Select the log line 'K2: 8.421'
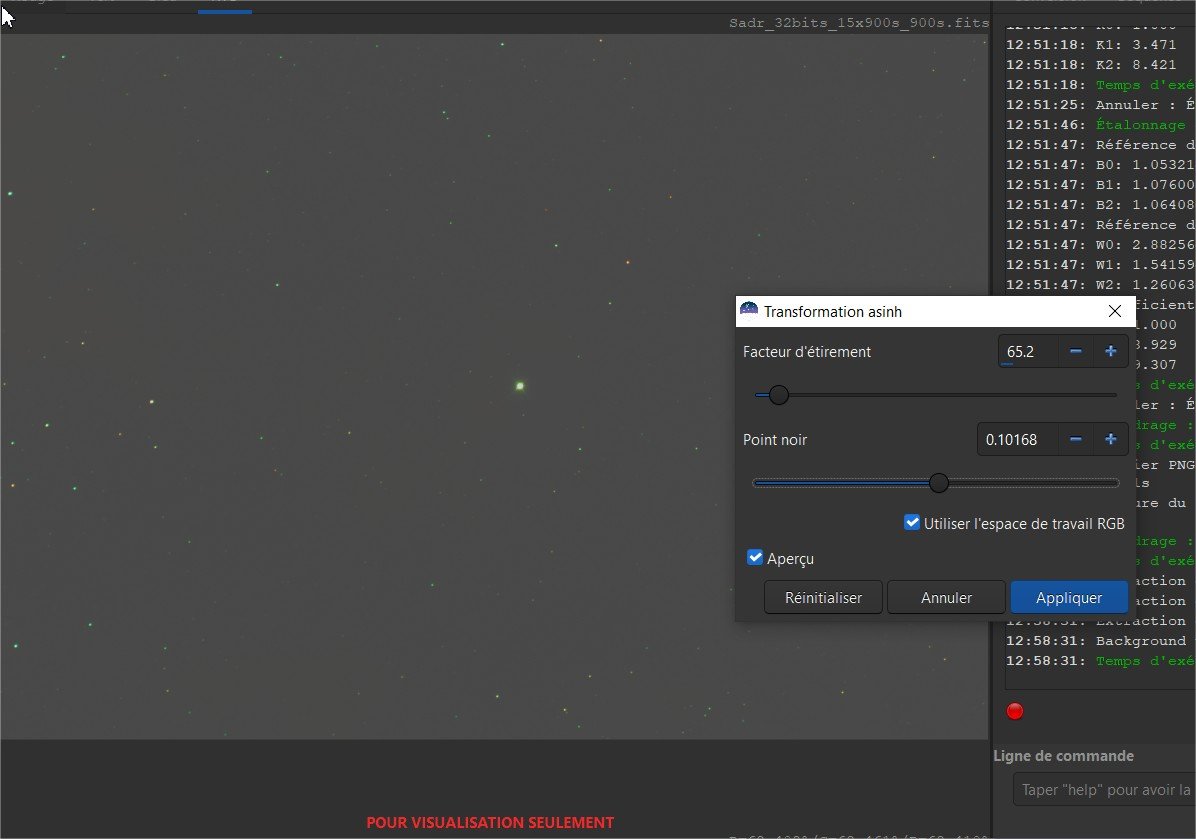The height and width of the screenshot is (839, 1196). (x=1091, y=65)
